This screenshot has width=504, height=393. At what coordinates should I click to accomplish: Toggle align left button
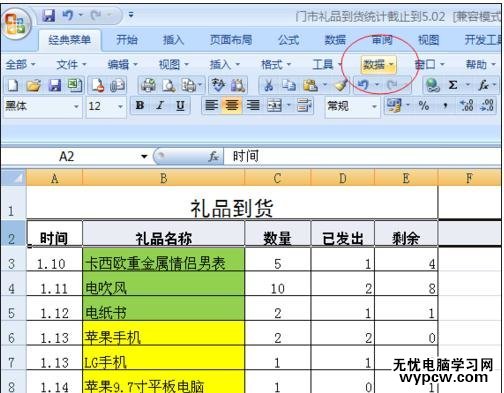pyautogui.click(x=211, y=106)
